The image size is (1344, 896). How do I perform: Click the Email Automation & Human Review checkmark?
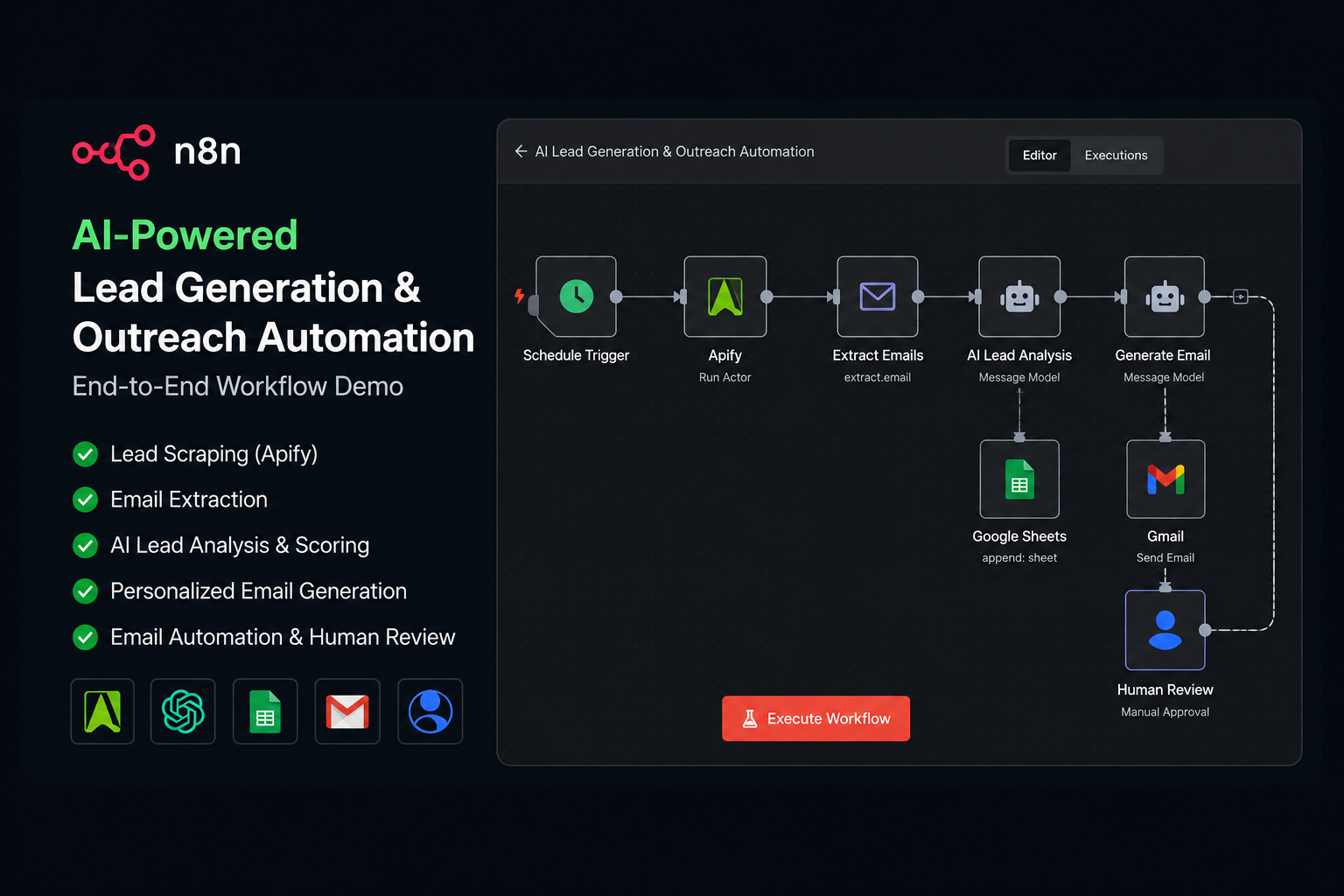pyautogui.click(x=85, y=637)
